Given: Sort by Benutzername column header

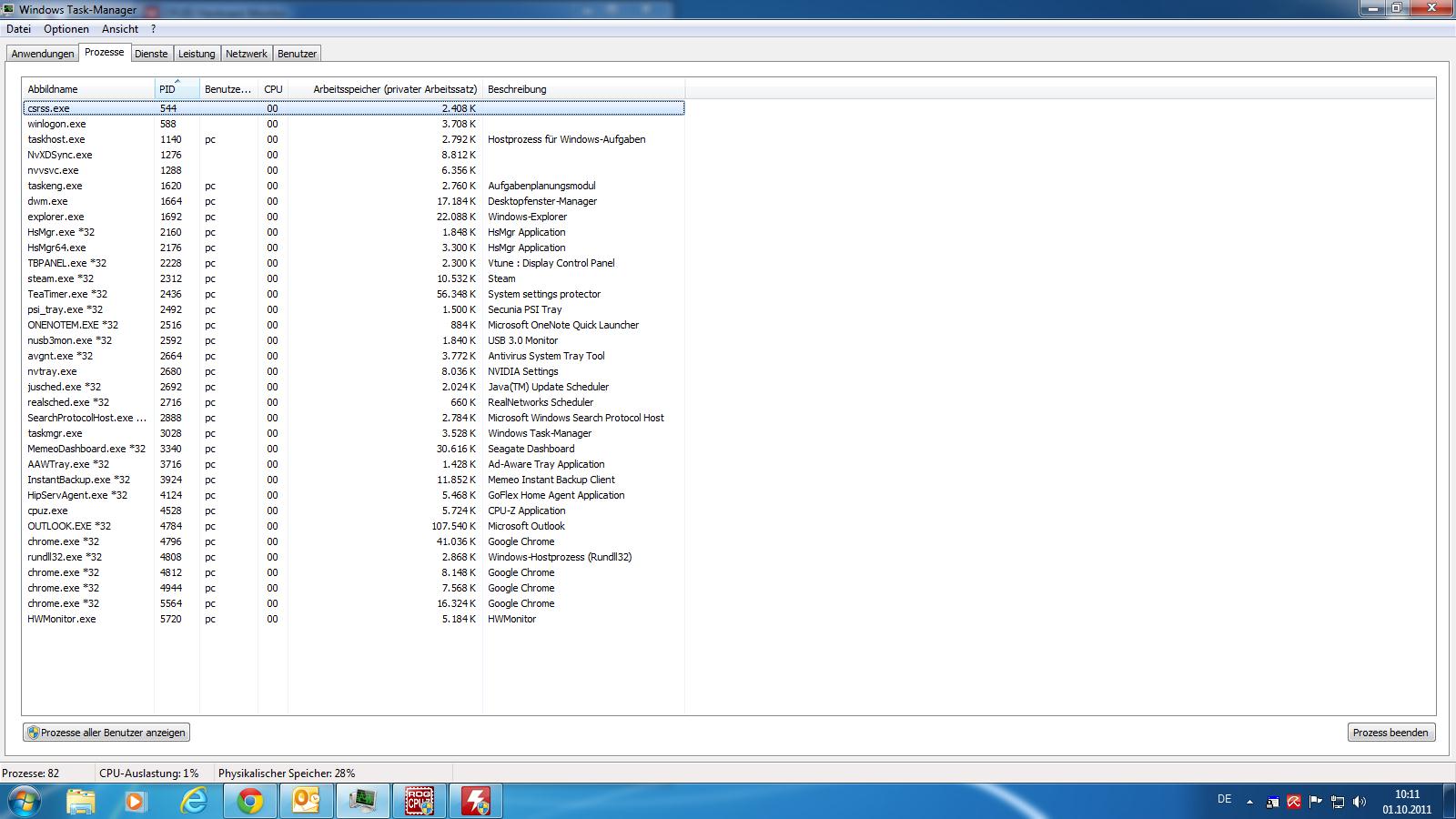Looking at the screenshot, I should [x=228, y=89].
